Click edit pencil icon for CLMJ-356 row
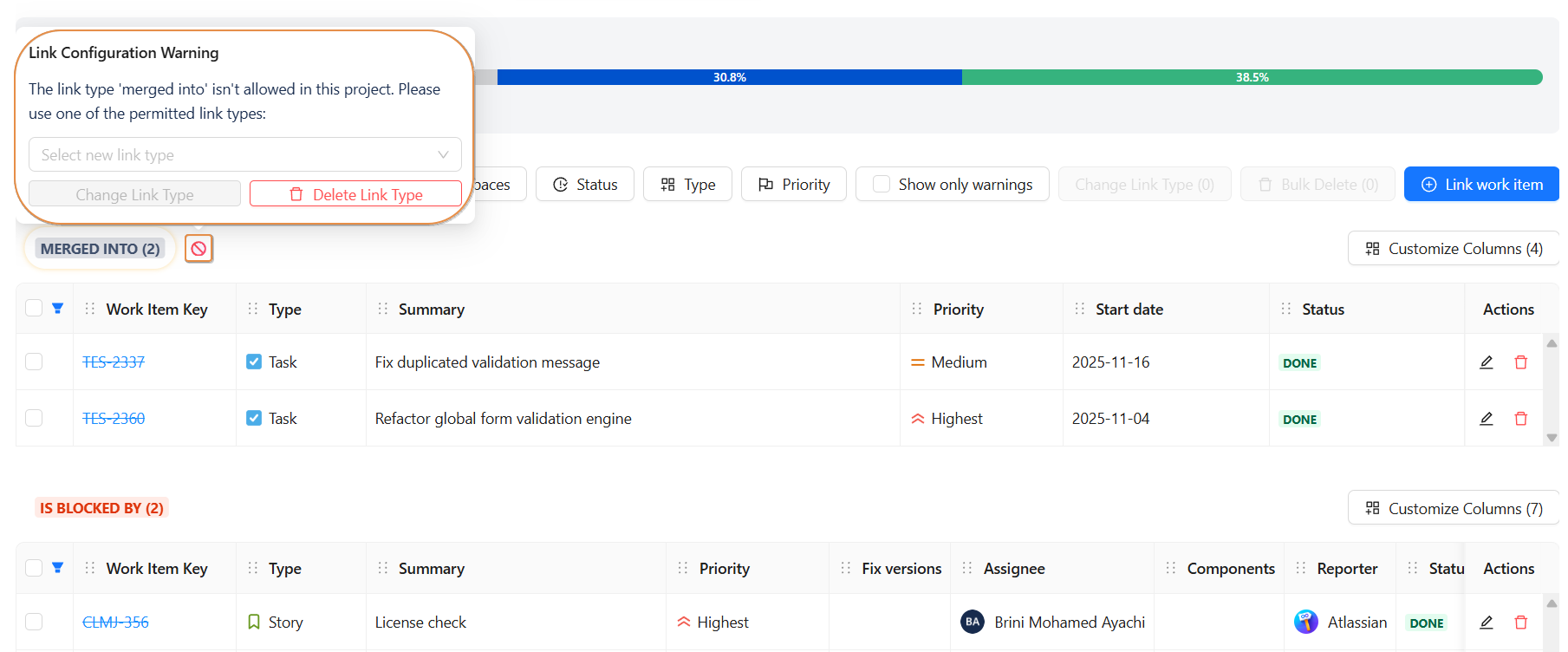 pyautogui.click(x=1486, y=623)
